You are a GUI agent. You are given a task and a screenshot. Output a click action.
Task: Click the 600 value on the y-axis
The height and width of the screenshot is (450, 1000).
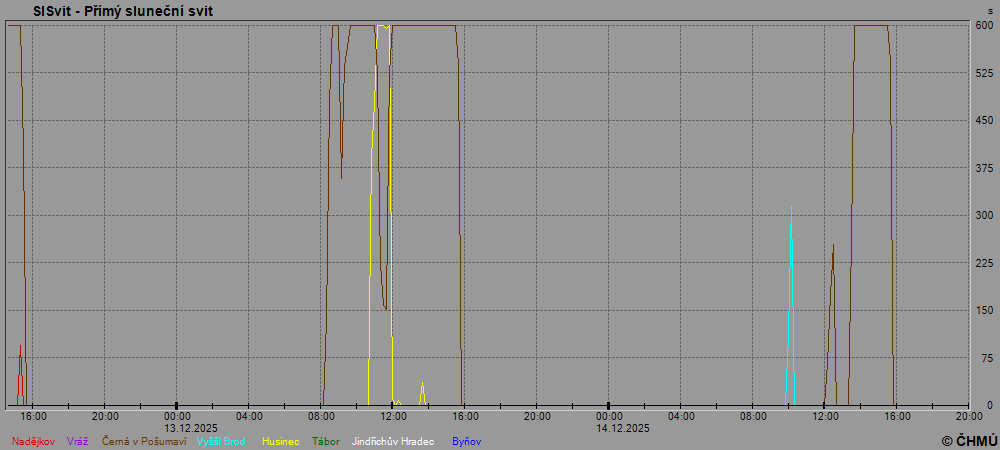pos(984,26)
